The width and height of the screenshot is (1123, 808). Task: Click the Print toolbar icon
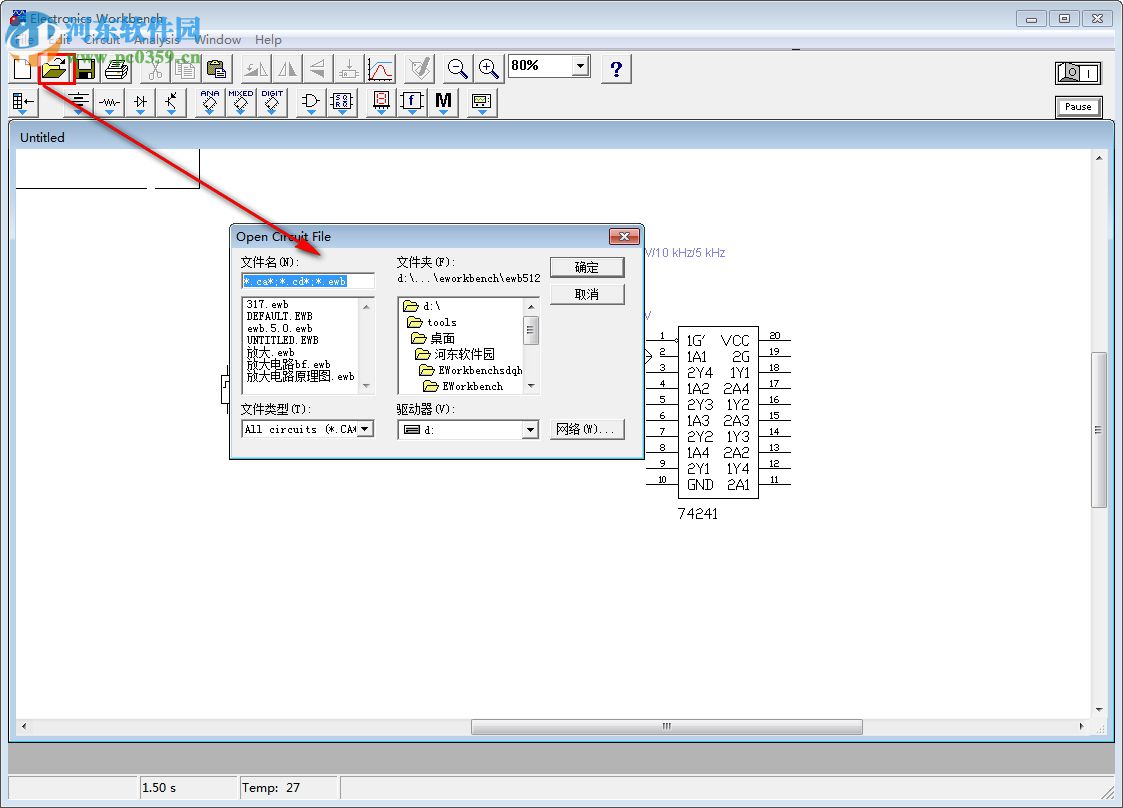tap(115, 69)
